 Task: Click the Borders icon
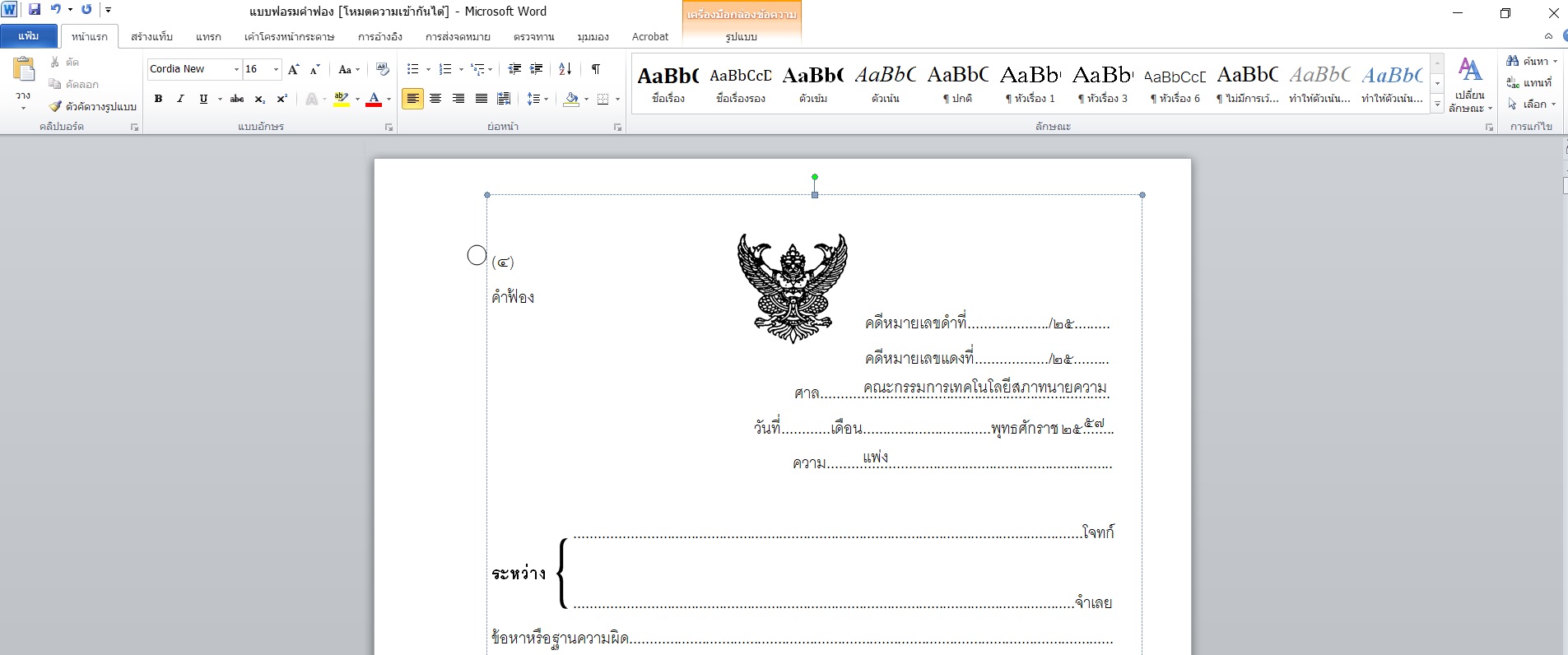click(x=603, y=99)
